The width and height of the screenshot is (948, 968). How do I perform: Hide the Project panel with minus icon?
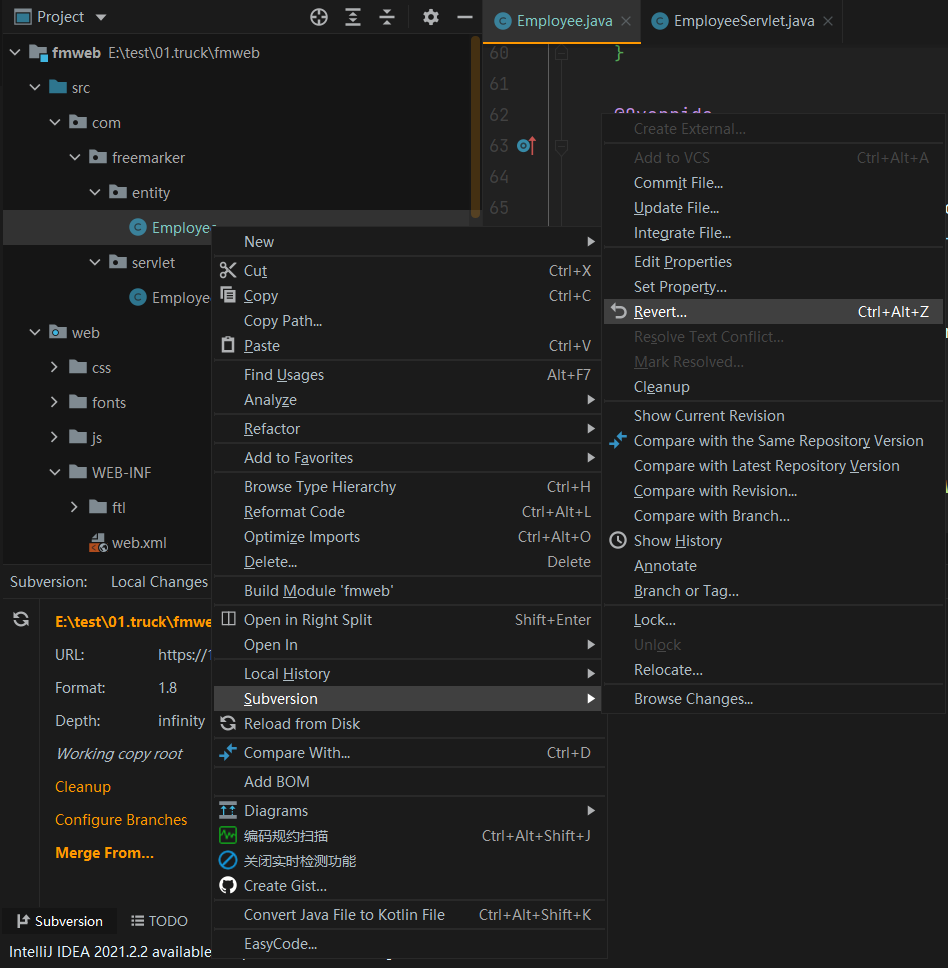coord(465,17)
